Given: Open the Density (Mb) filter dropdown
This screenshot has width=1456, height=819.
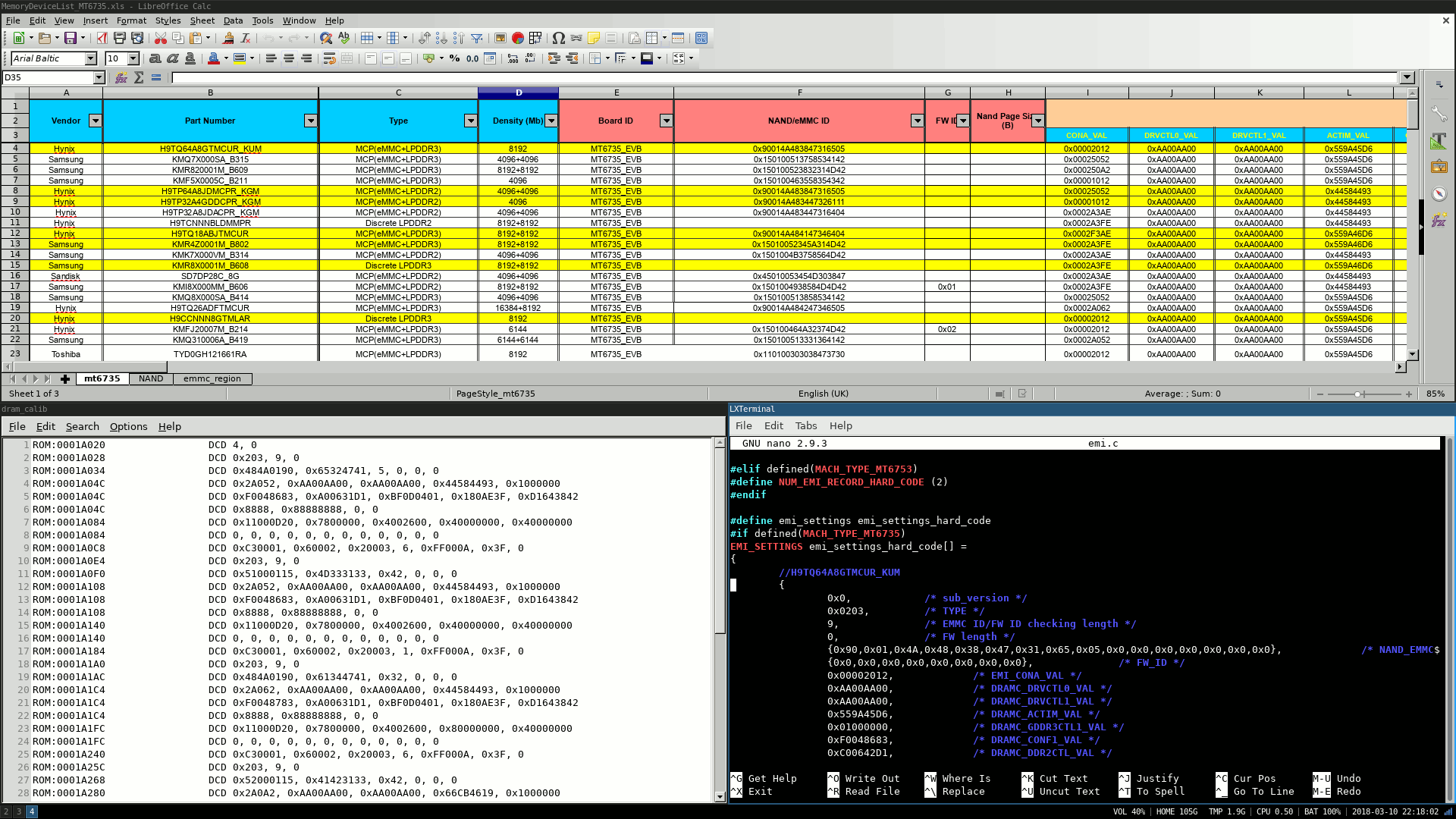Looking at the screenshot, I should [551, 121].
